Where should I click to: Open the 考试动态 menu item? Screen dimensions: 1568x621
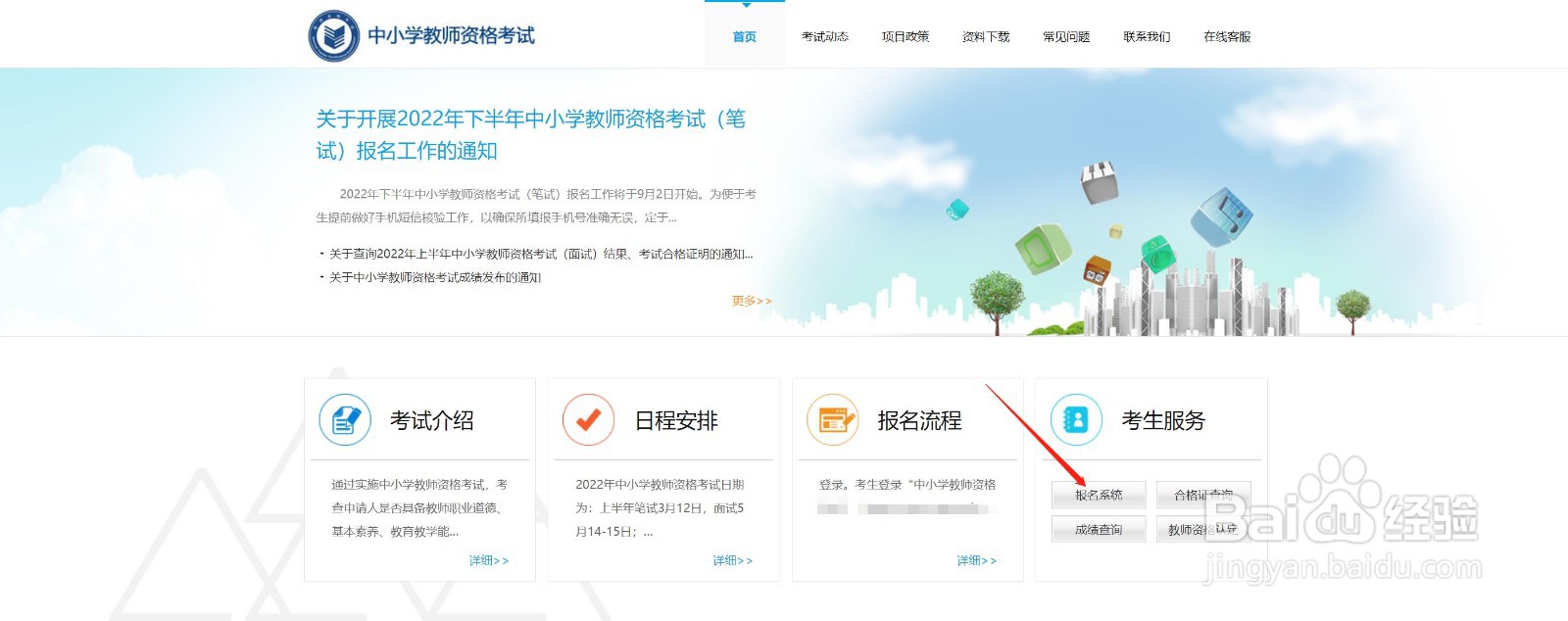tap(825, 36)
